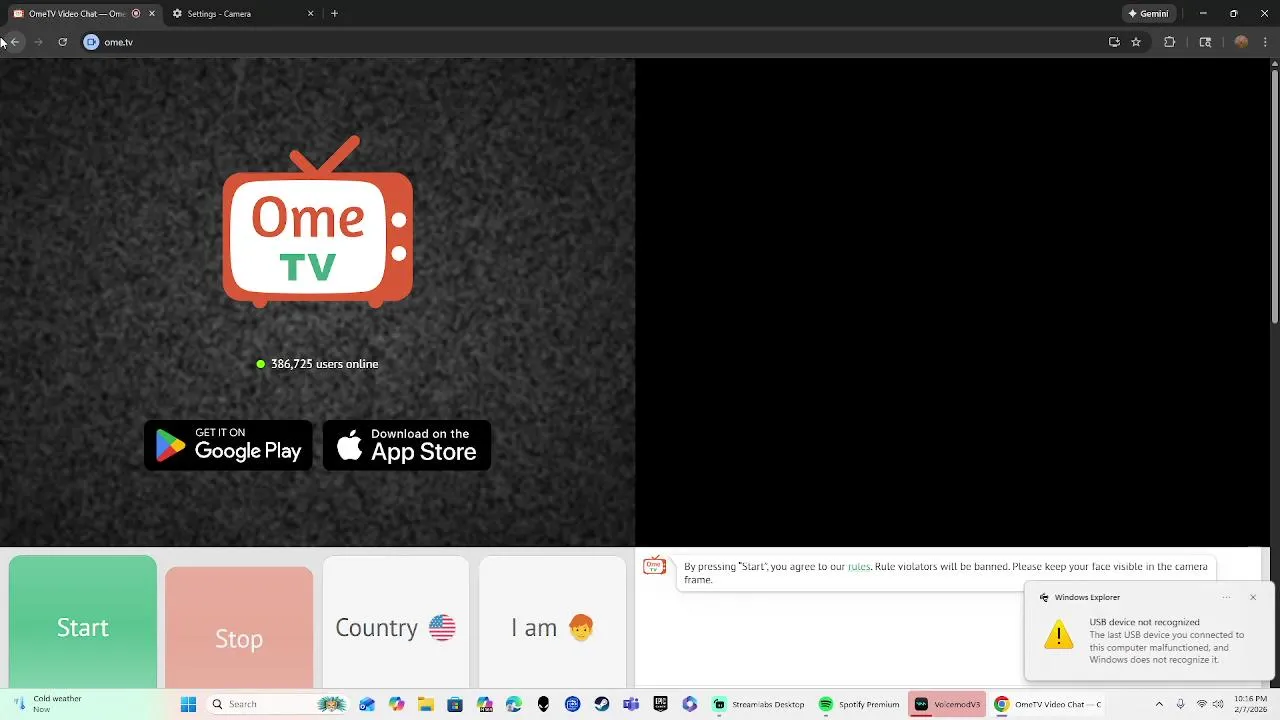This screenshot has height=720, width=1280.
Task: Open a new browser tab
Action: [x=334, y=14]
